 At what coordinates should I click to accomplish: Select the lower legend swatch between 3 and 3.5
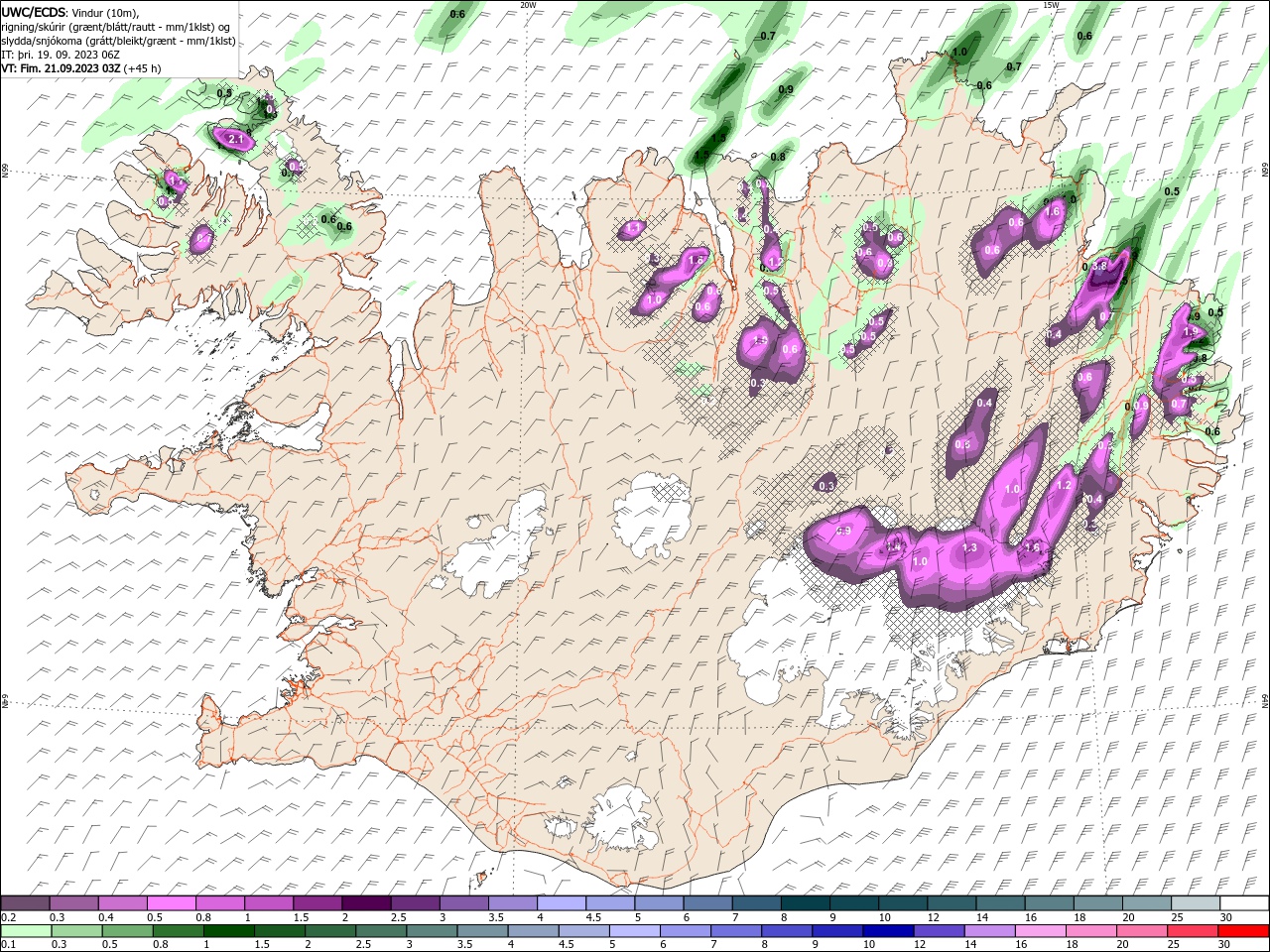click(432, 931)
